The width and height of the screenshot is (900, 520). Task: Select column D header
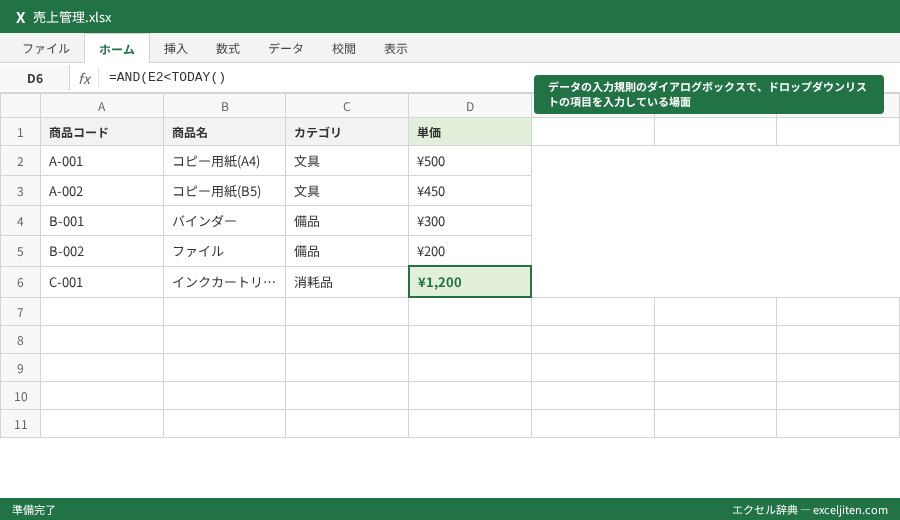(470, 106)
